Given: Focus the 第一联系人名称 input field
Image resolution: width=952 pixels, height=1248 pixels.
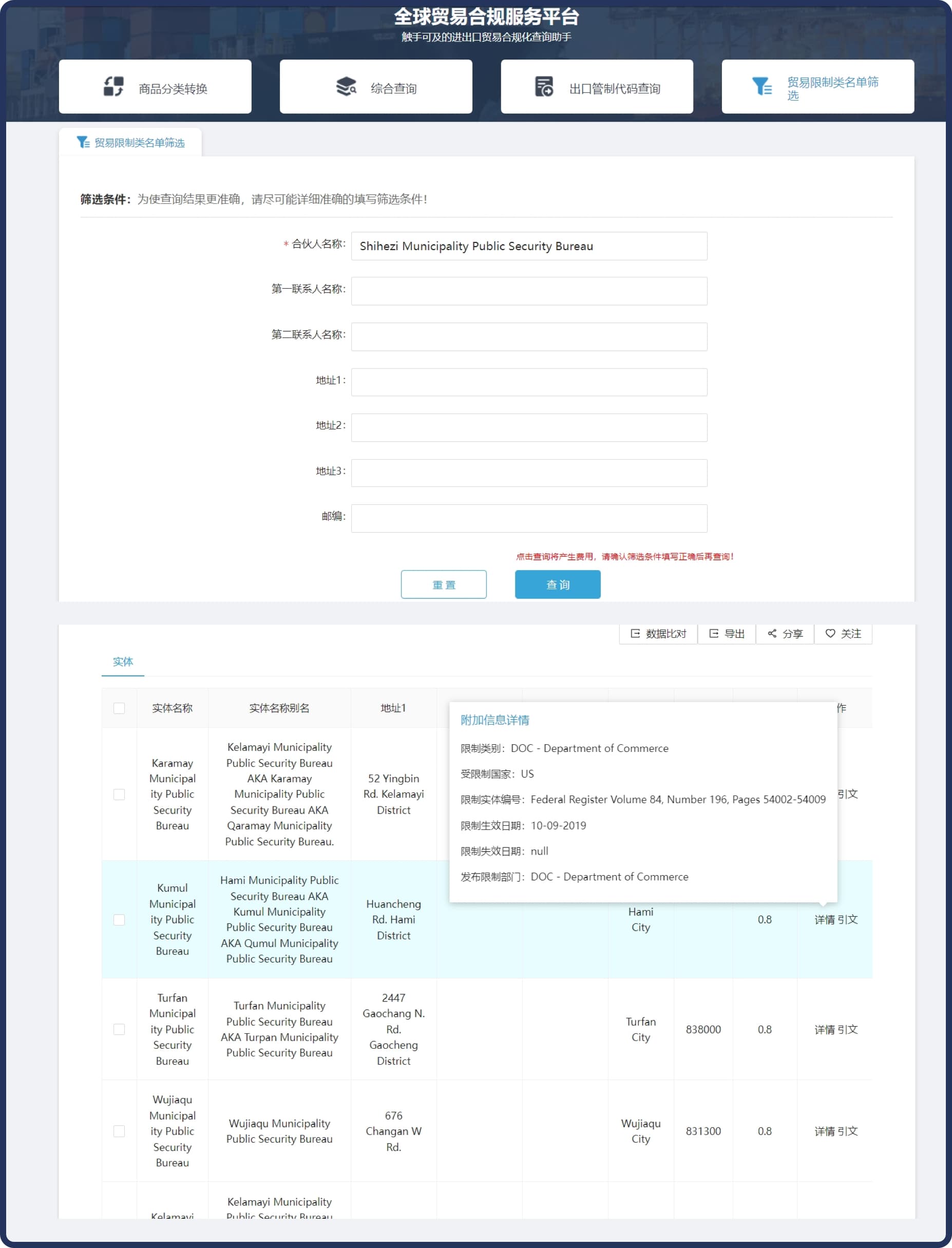Looking at the screenshot, I should tap(529, 291).
